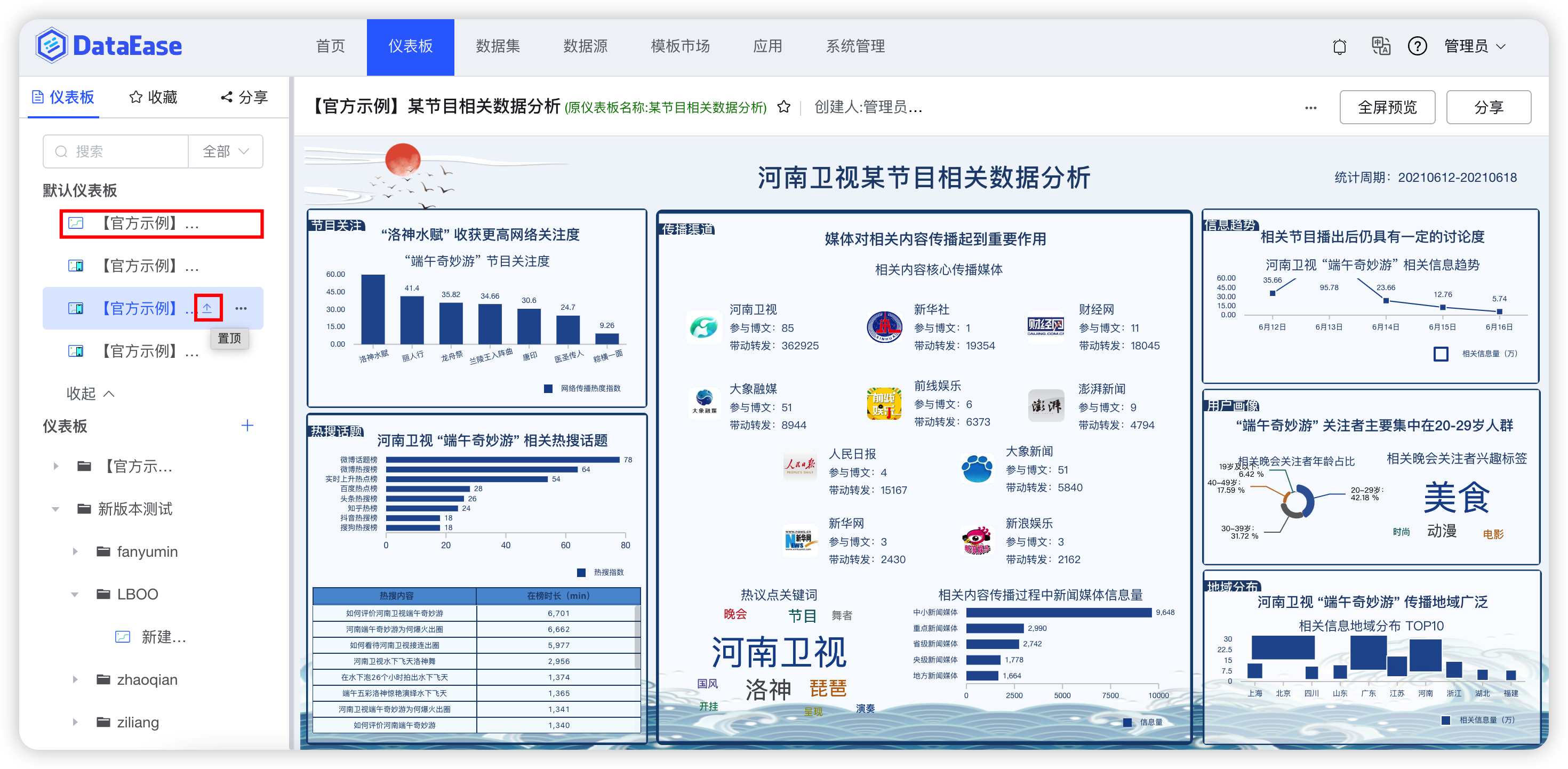Click the 前线娱乐 media logo
1568x769 pixels.
click(884, 404)
